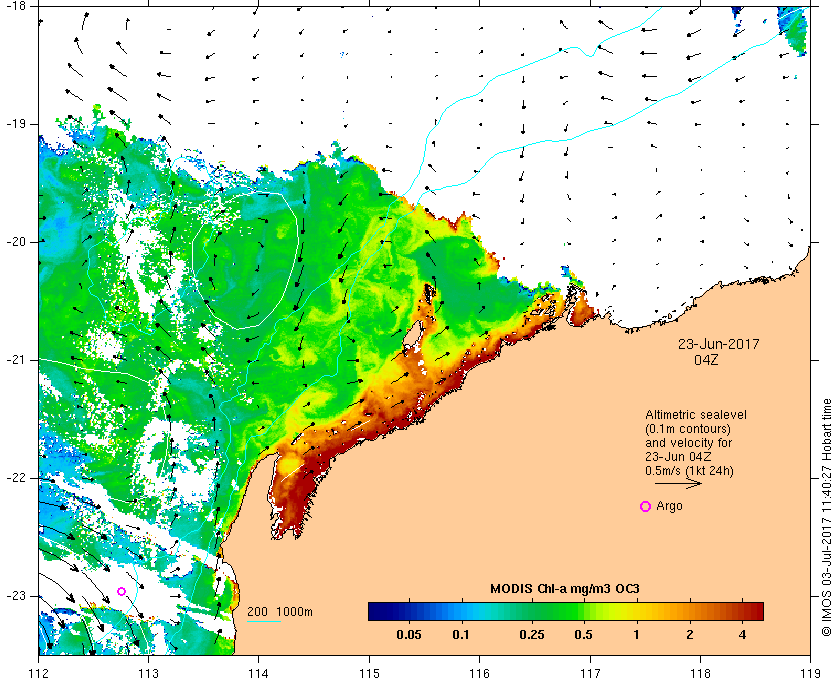Click longitude axis label '112'
Viewport: 840px width, 680px height.
(39, 672)
